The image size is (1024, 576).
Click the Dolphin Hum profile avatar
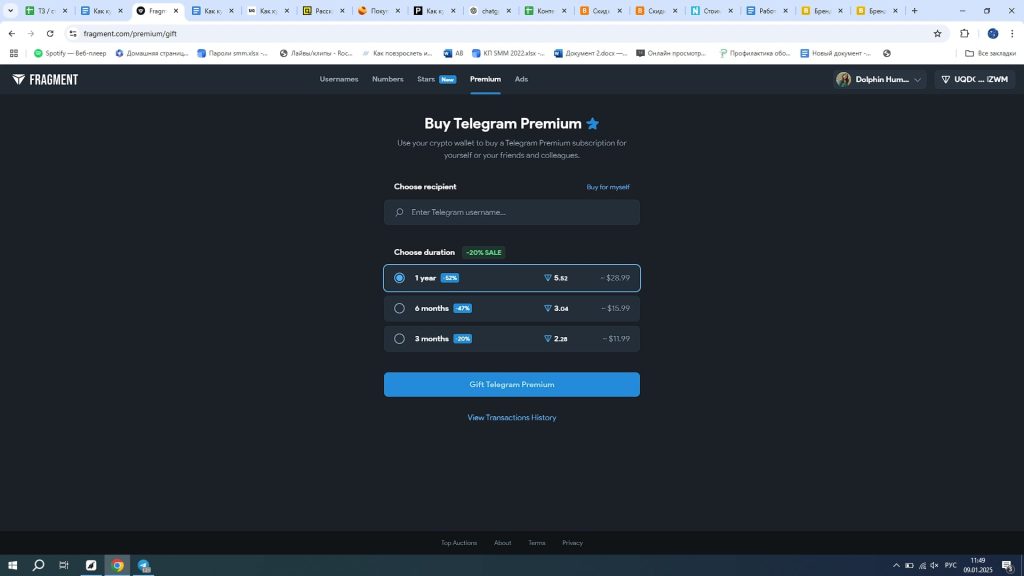(x=844, y=80)
